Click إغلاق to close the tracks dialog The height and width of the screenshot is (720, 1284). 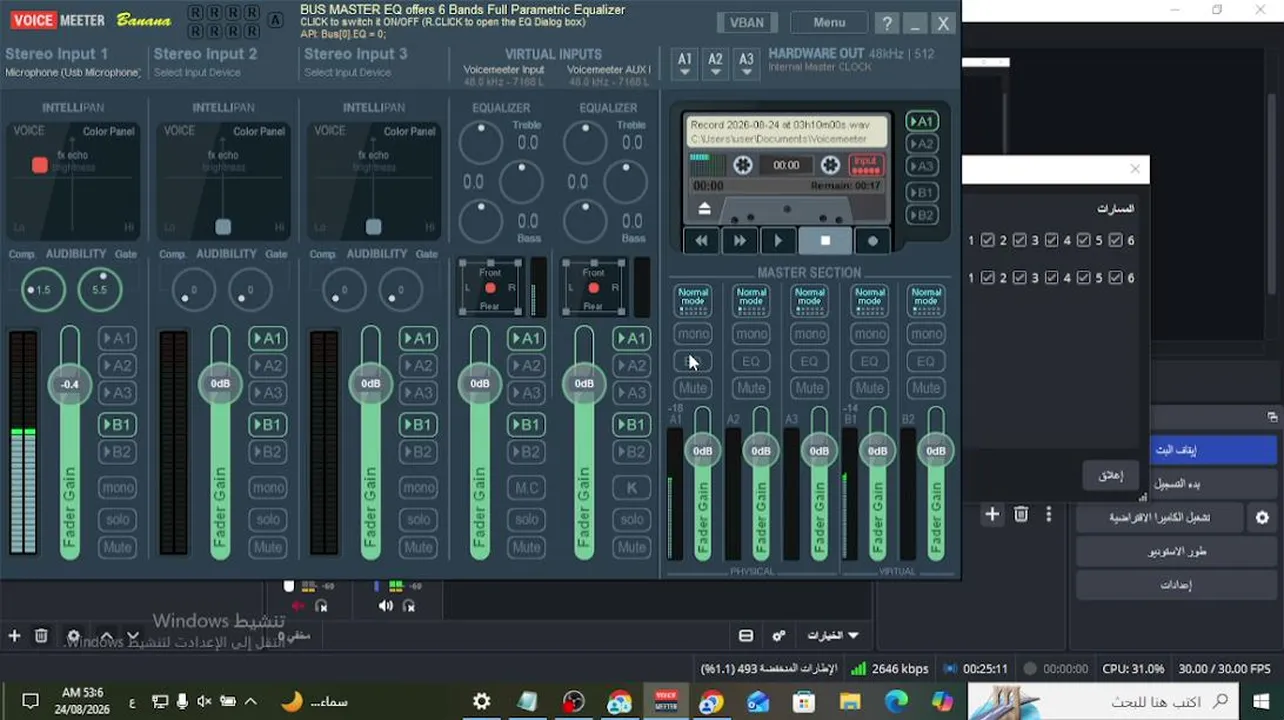click(x=1111, y=475)
